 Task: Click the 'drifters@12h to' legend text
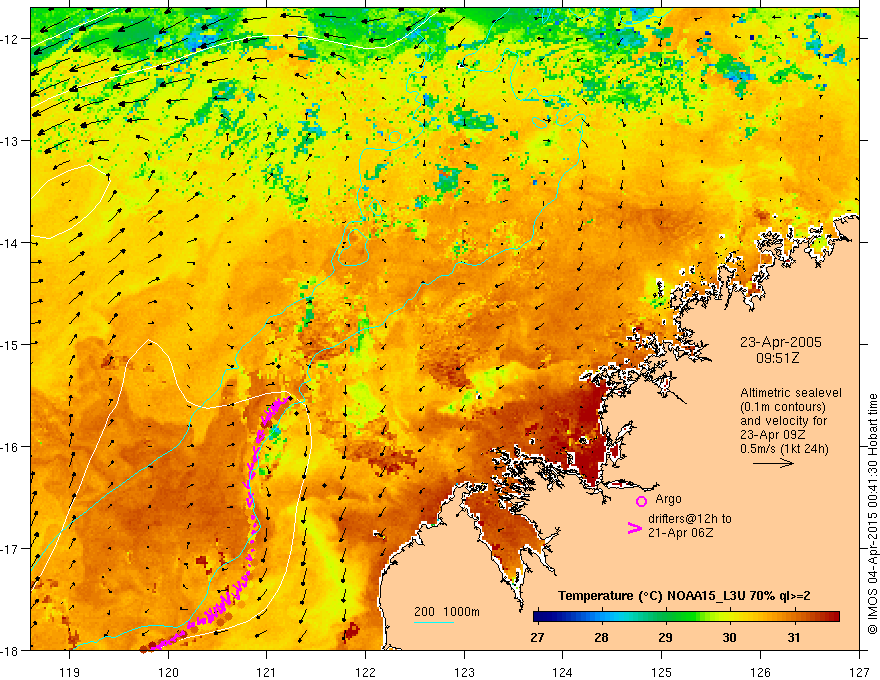tap(690, 519)
